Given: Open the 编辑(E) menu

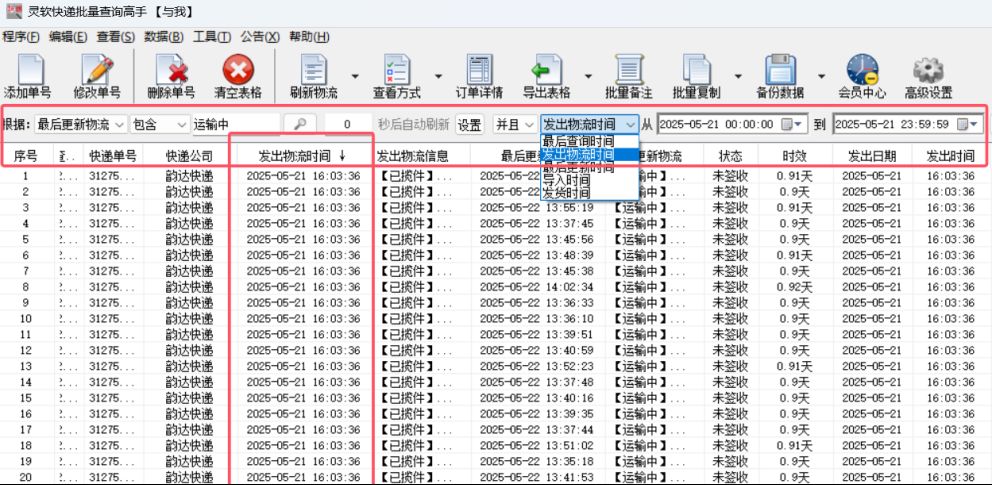Looking at the screenshot, I should (x=68, y=37).
